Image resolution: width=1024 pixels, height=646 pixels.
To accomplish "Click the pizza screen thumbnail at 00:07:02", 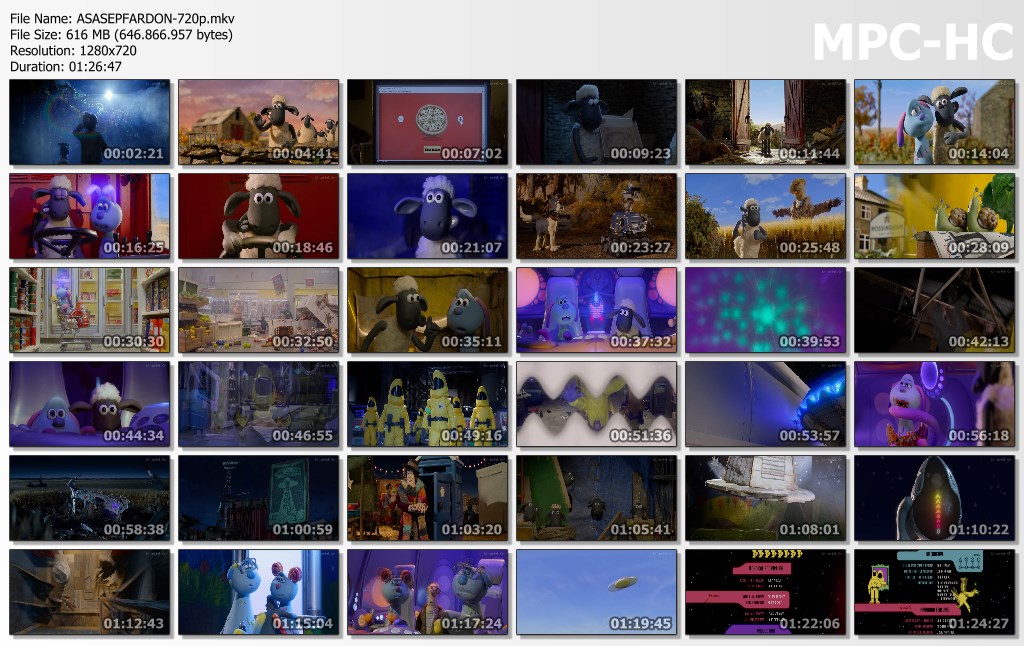I will click(x=428, y=122).
